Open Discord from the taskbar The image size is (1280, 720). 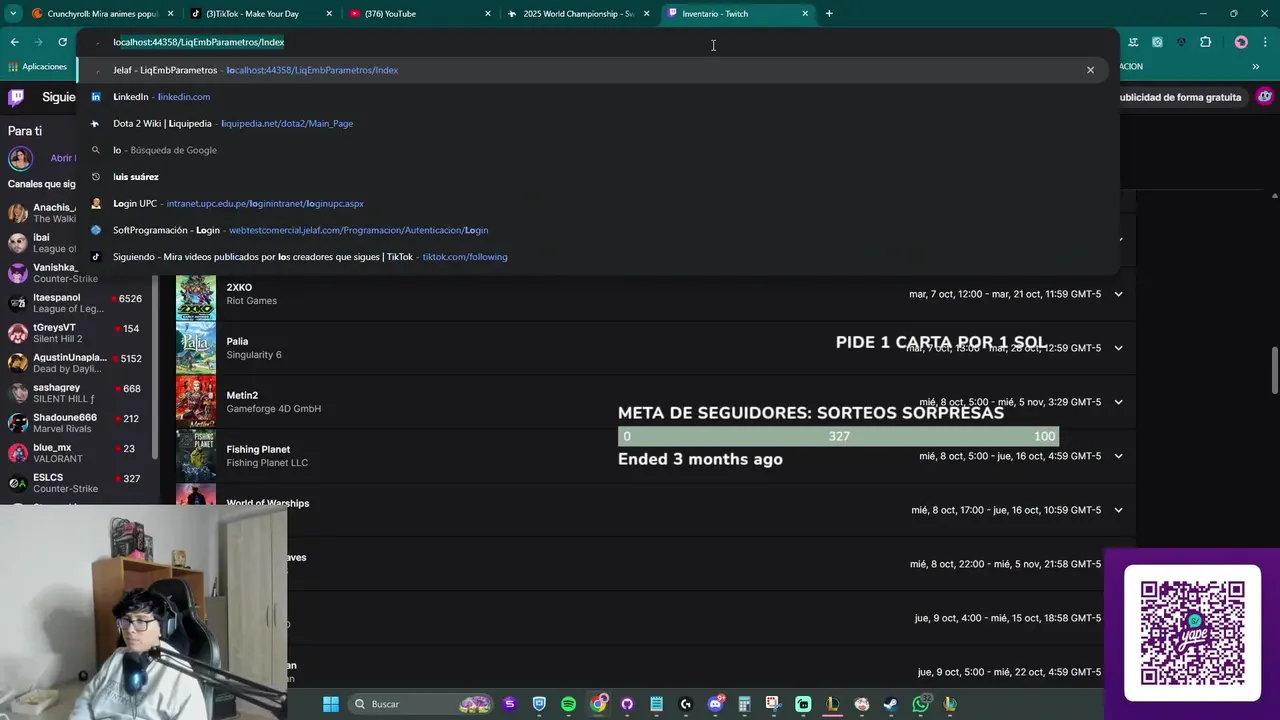click(715, 704)
